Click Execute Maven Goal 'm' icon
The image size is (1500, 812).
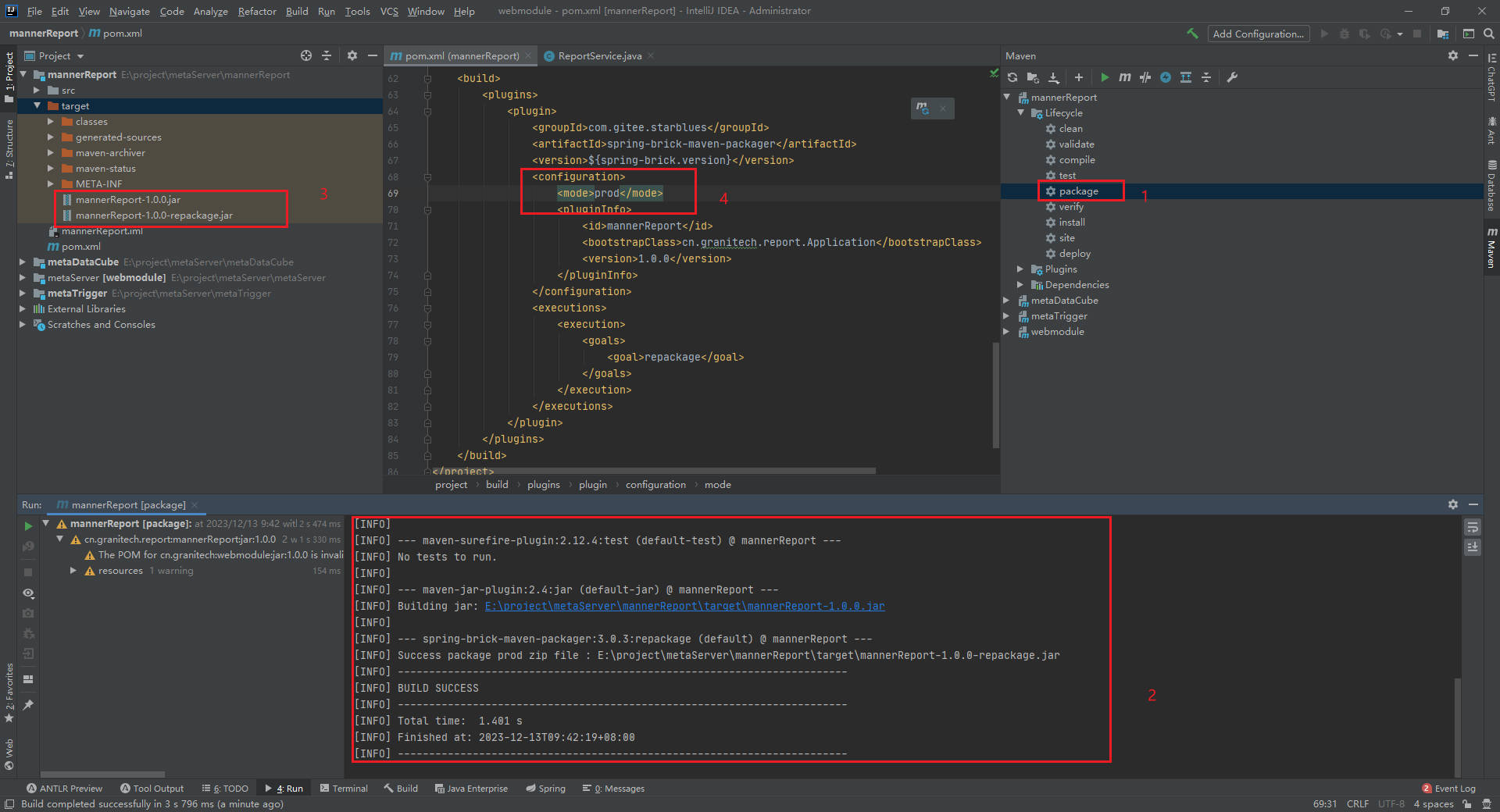point(1125,77)
